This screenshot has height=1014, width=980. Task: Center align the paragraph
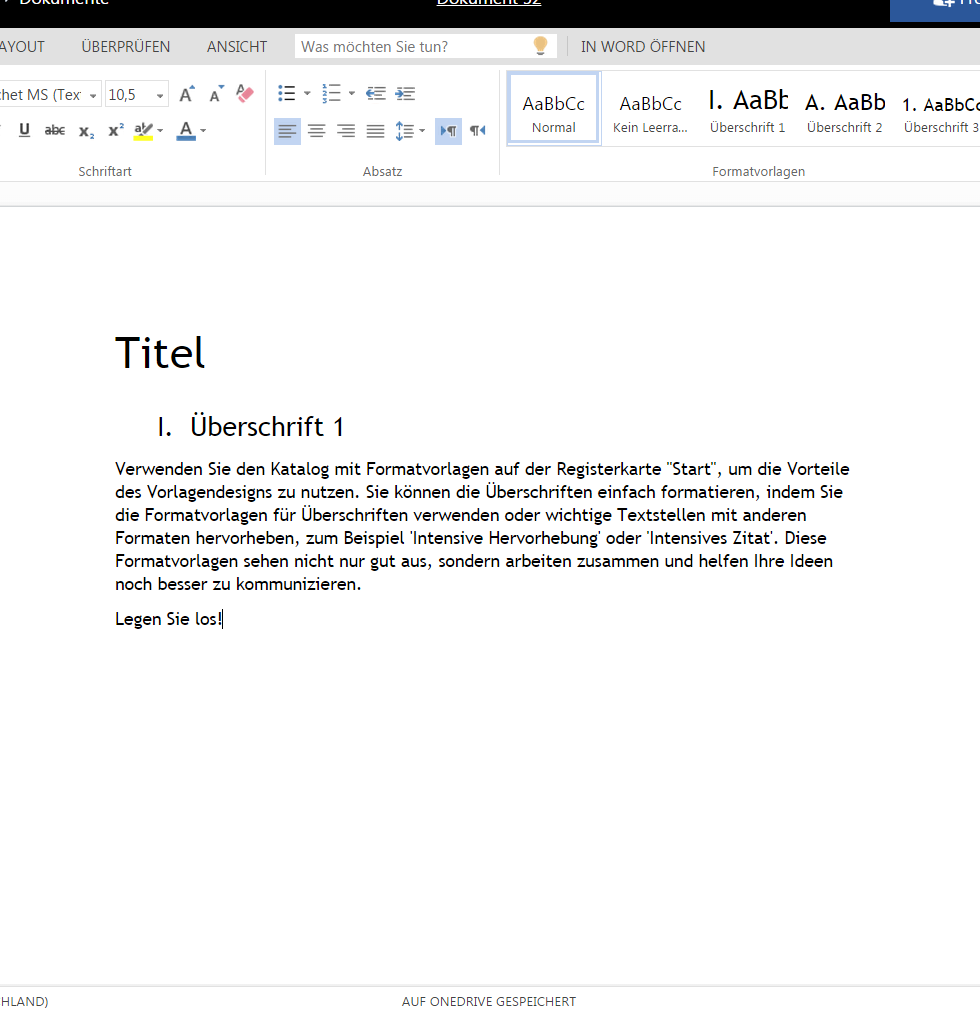pyautogui.click(x=317, y=131)
